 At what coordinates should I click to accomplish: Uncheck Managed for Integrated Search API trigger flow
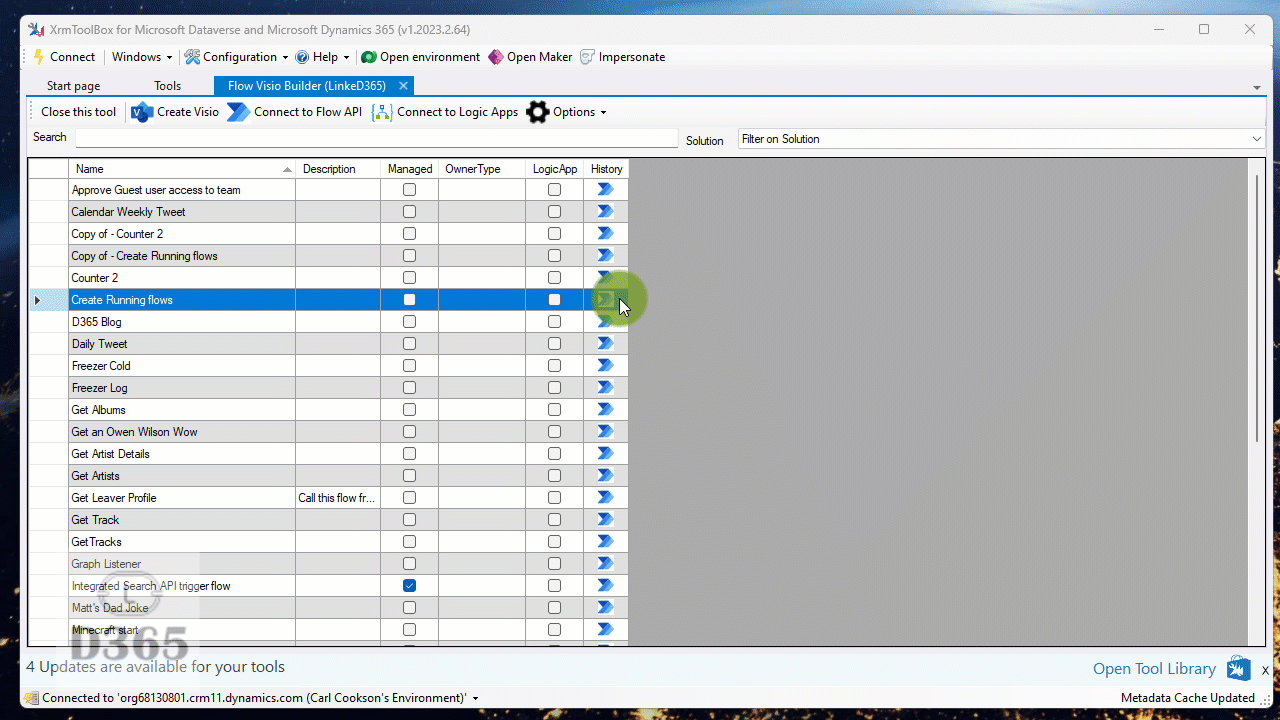coord(409,585)
